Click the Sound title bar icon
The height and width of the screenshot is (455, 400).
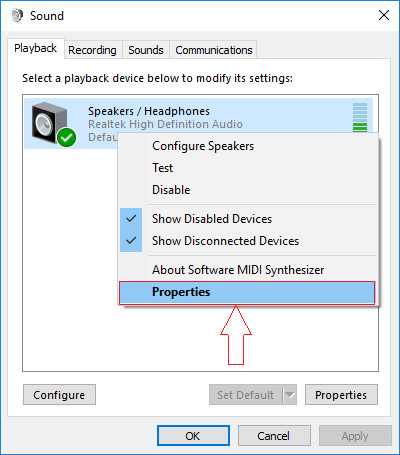(17, 15)
